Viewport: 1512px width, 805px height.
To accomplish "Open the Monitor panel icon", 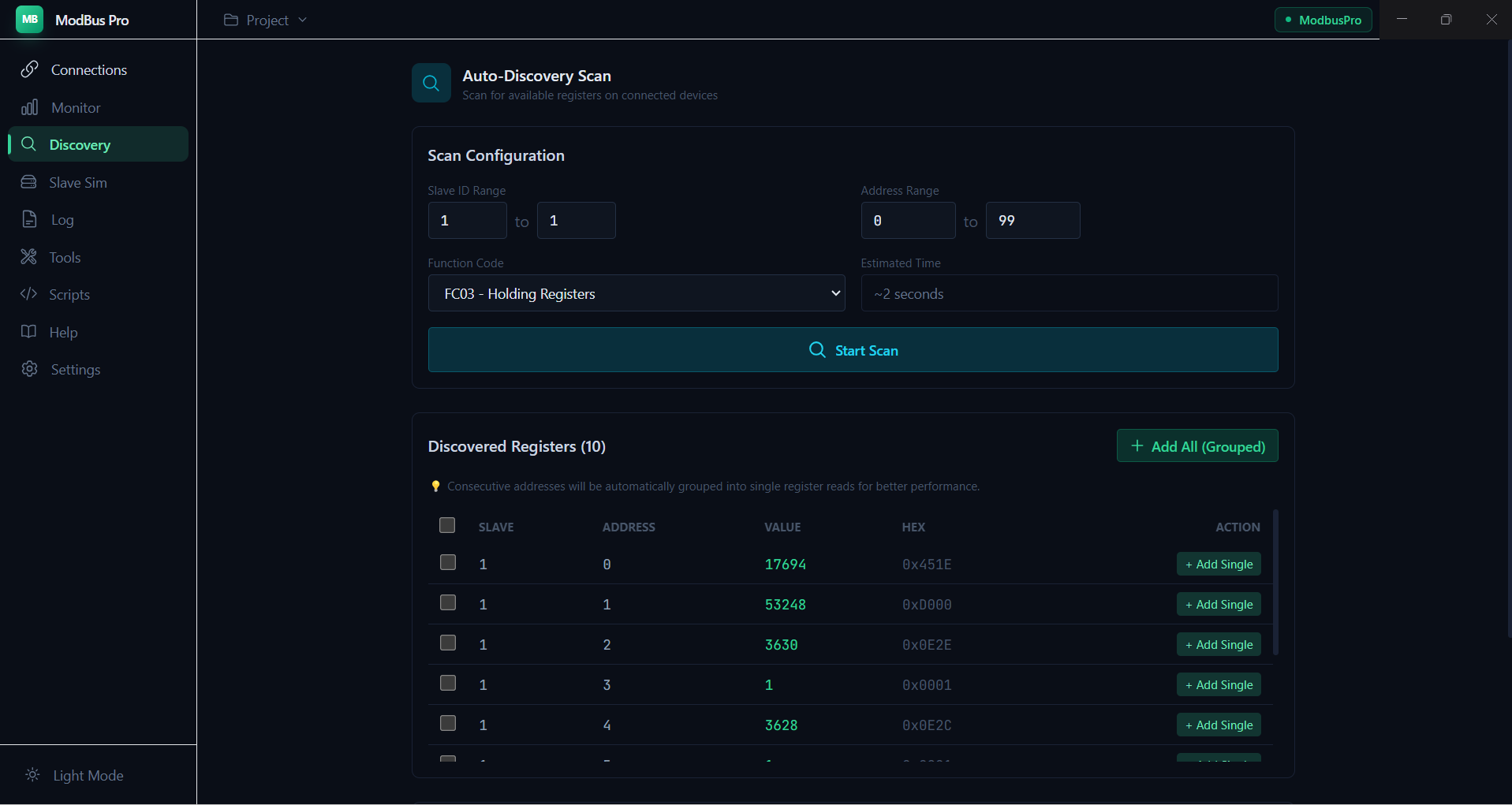I will [x=28, y=107].
